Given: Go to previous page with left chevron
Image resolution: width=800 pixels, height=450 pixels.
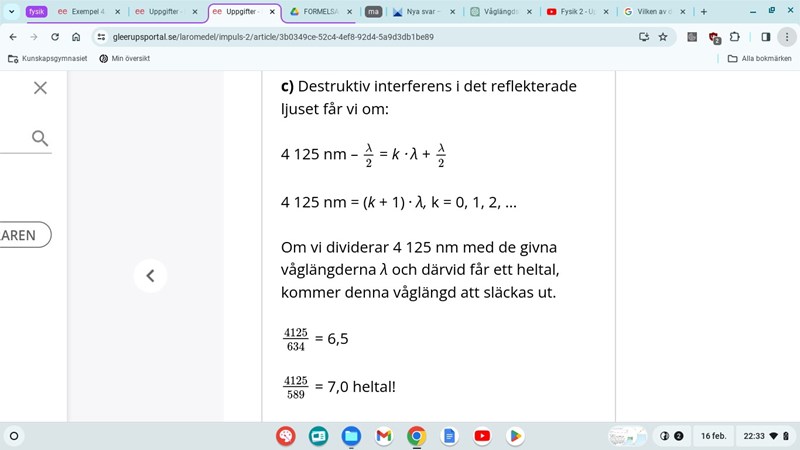Looking at the screenshot, I should click(x=150, y=275).
